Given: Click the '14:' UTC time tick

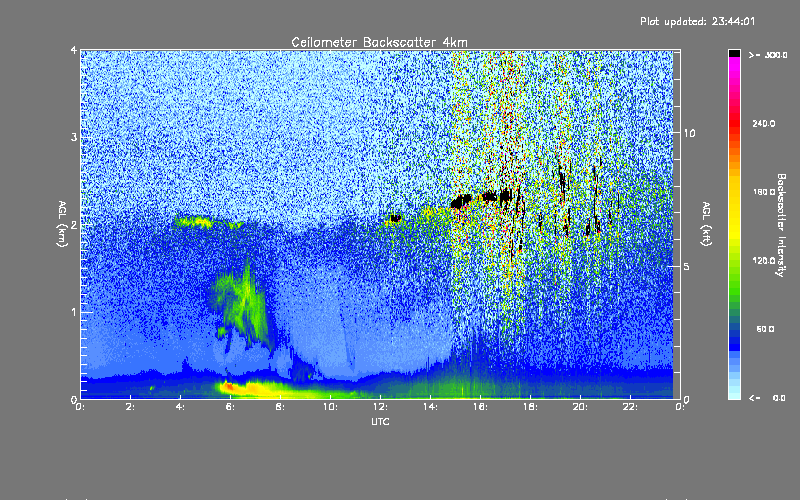Looking at the screenshot, I should click(430, 407).
